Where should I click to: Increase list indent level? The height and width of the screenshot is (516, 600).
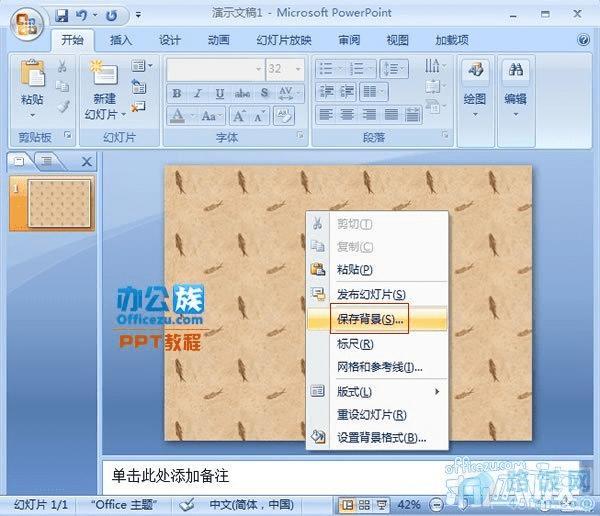[347, 91]
